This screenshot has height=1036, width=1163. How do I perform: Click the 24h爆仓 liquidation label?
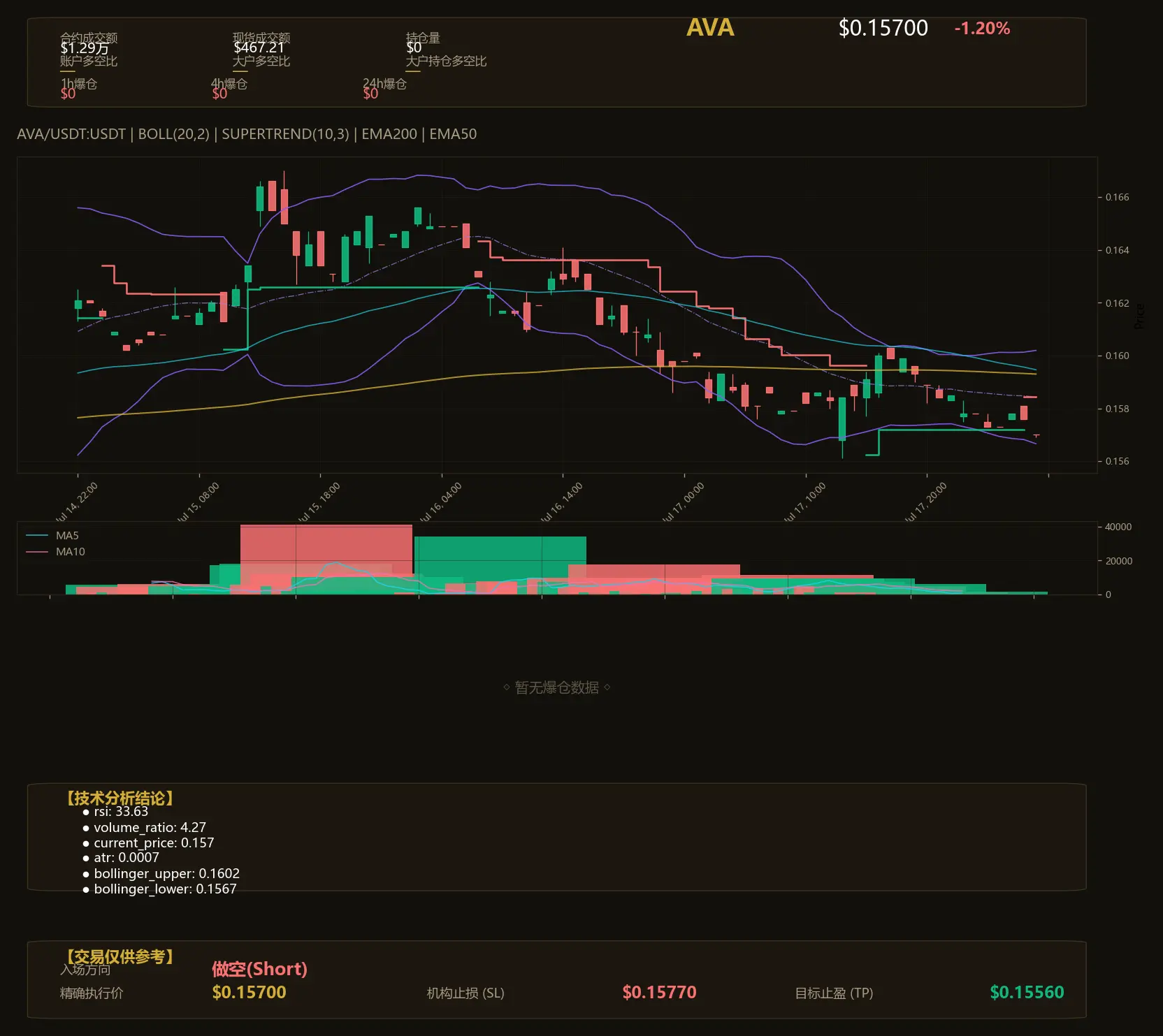(384, 84)
